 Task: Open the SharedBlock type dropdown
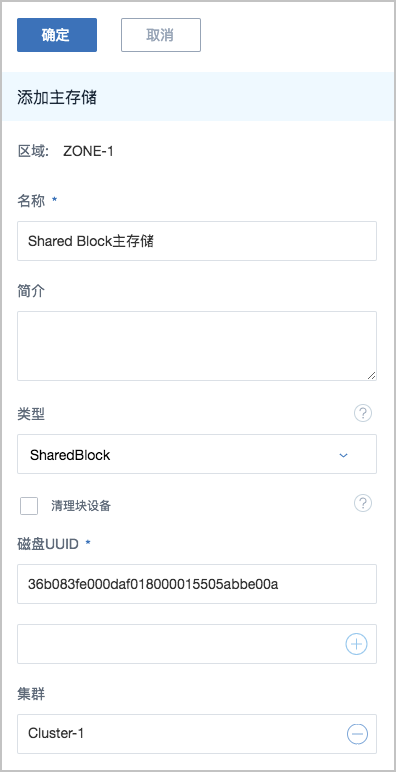(197, 454)
